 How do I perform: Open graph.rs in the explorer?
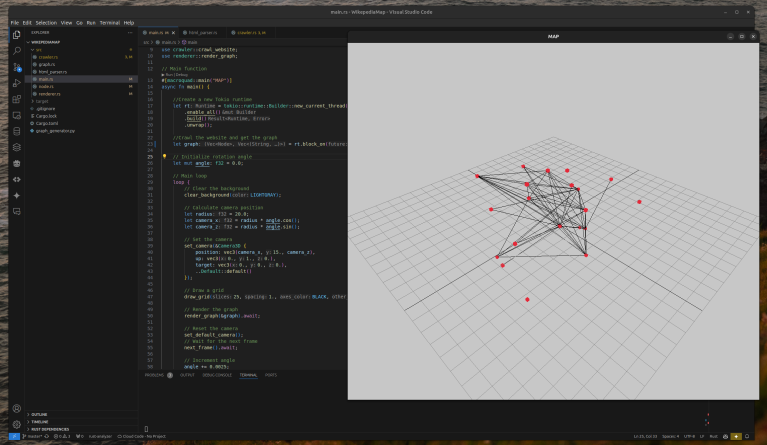81,64
